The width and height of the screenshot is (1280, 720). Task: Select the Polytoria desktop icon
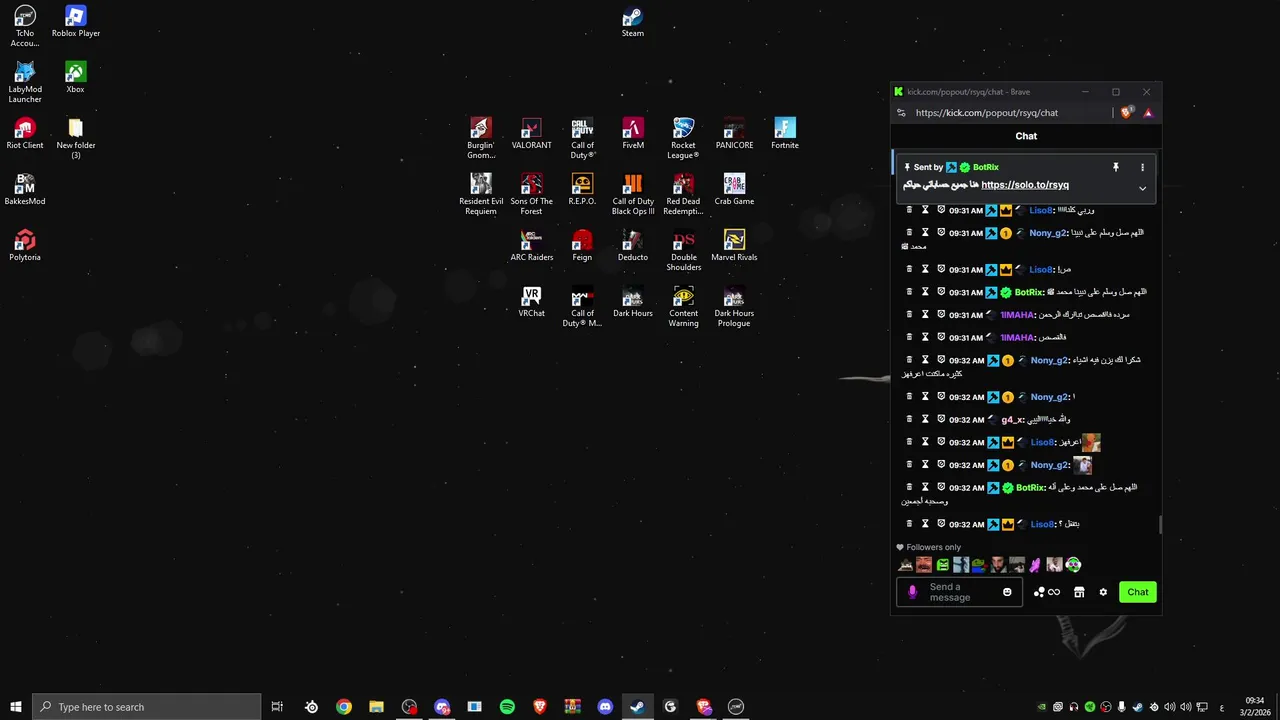pos(25,246)
